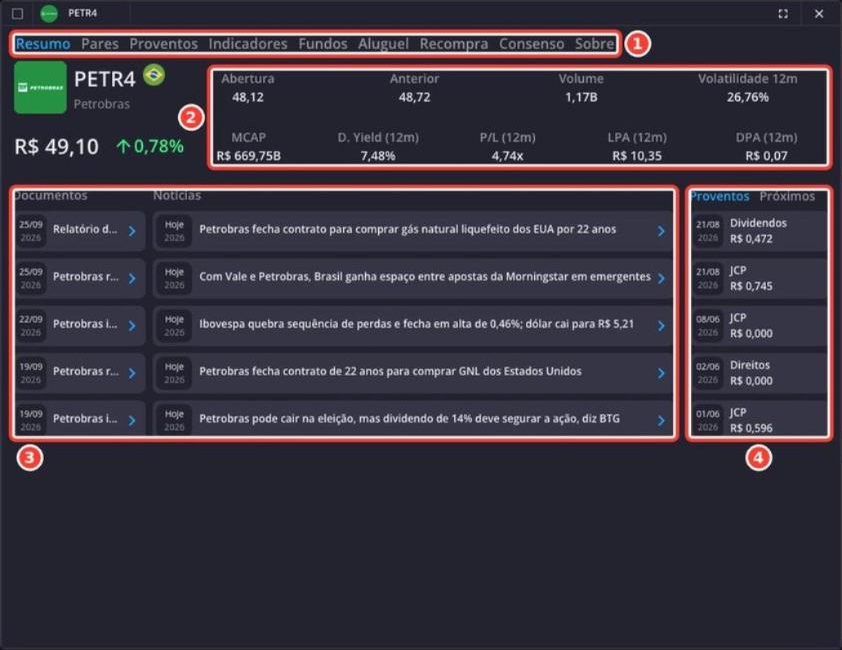Screen dimensions: 842x650
Task: Click the D. Yield value 7,48%
Action: pyautogui.click(x=378, y=156)
